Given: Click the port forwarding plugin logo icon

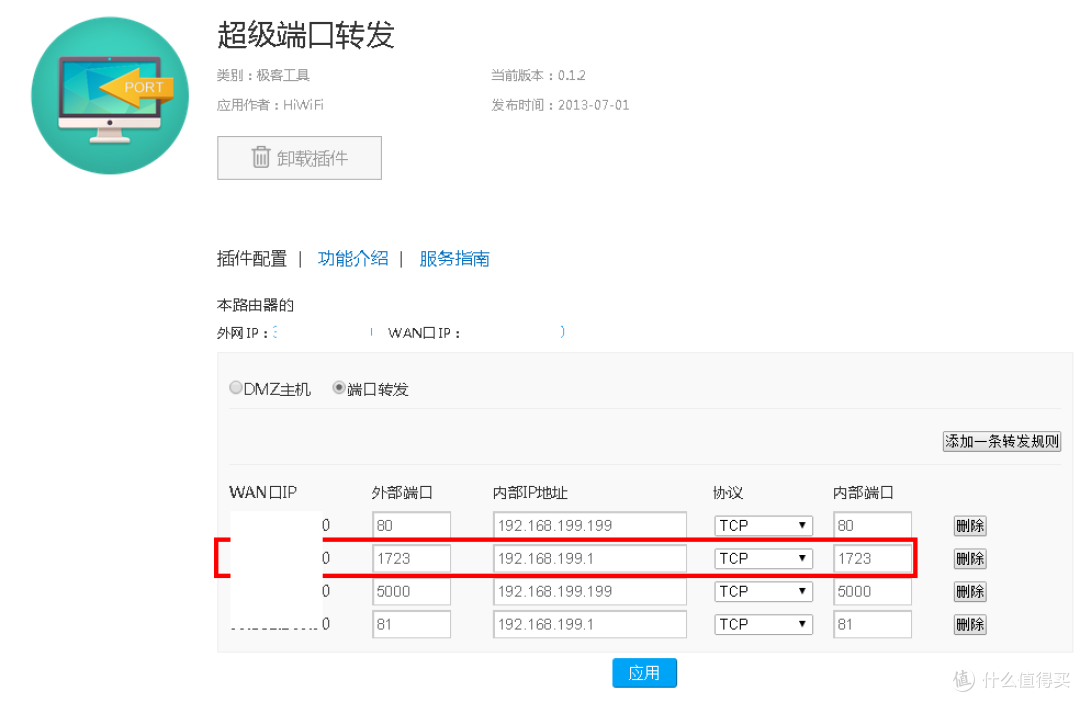Looking at the screenshot, I should 110,96.
